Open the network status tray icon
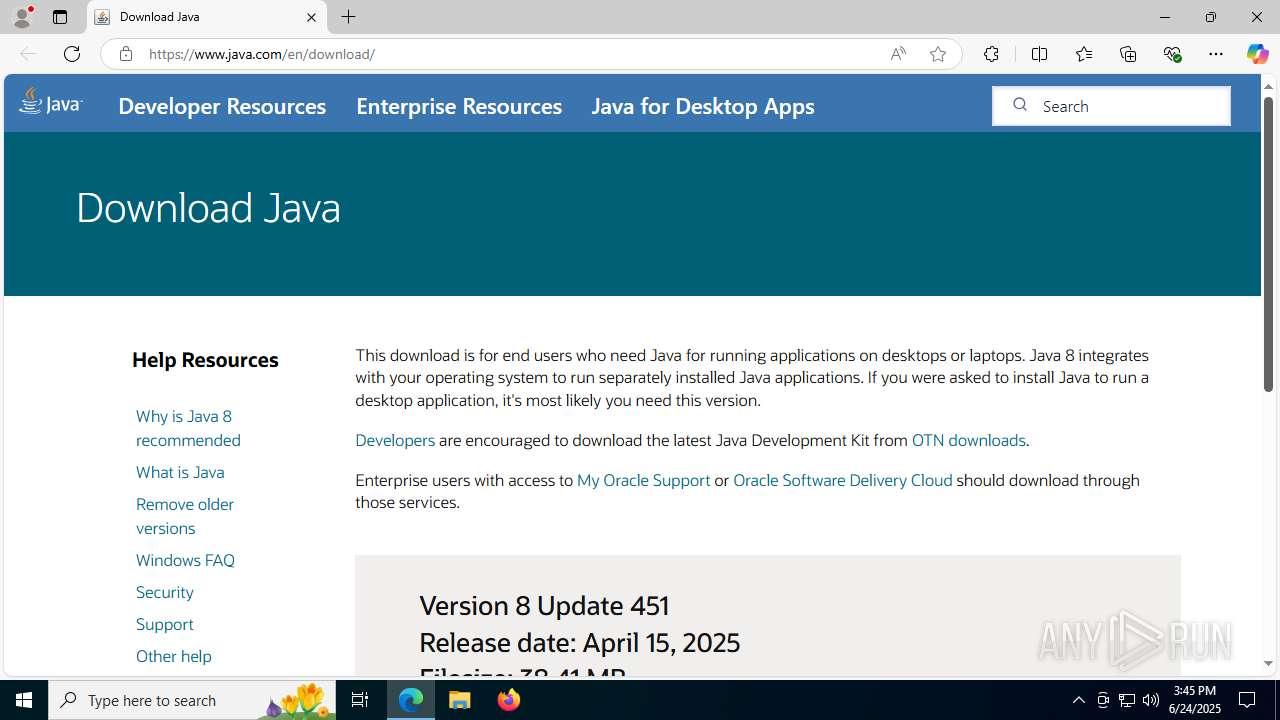This screenshot has height=720, width=1280. coord(1127,700)
